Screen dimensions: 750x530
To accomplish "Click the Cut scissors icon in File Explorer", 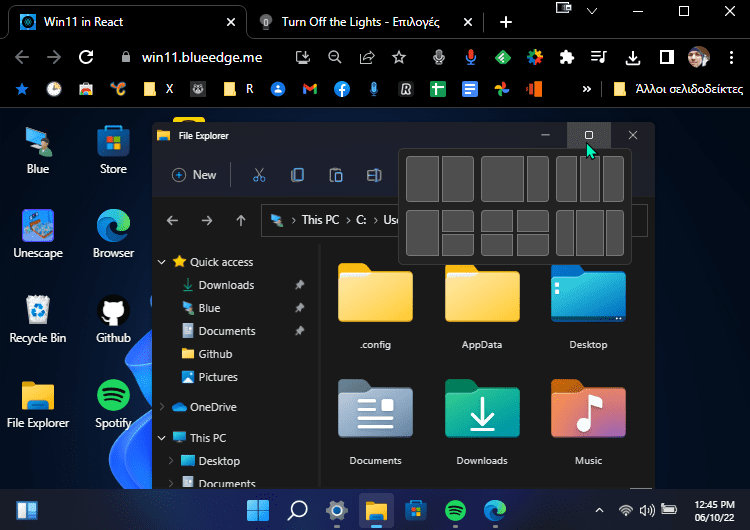I will point(259,175).
